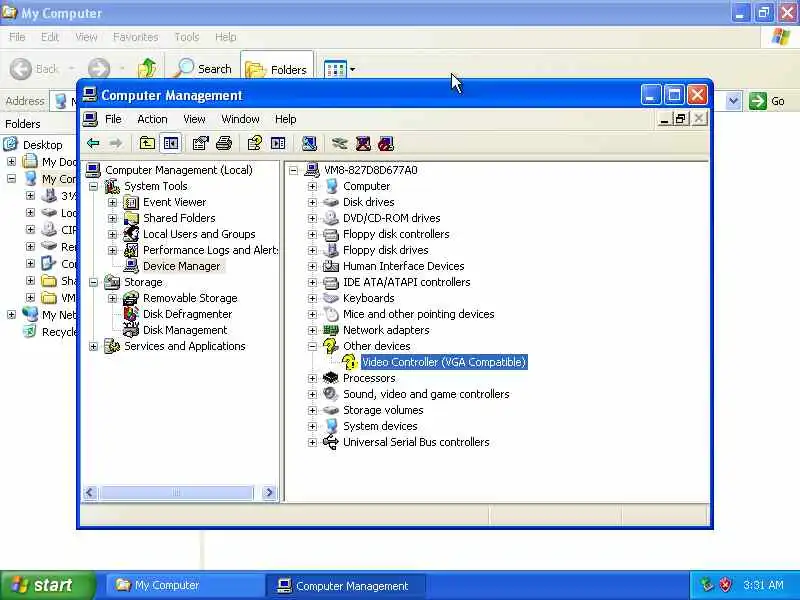
Task: Click Scan for hardware changes icon
Action: pyautogui.click(x=309, y=143)
